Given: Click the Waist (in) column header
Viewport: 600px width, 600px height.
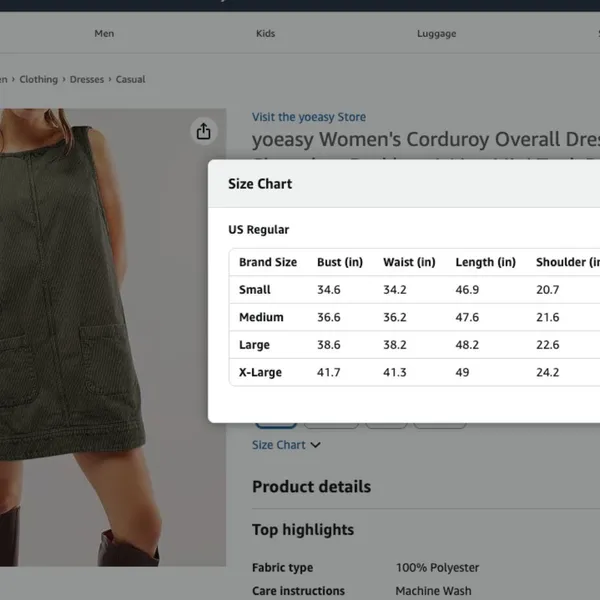Looking at the screenshot, I should click(409, 262).
